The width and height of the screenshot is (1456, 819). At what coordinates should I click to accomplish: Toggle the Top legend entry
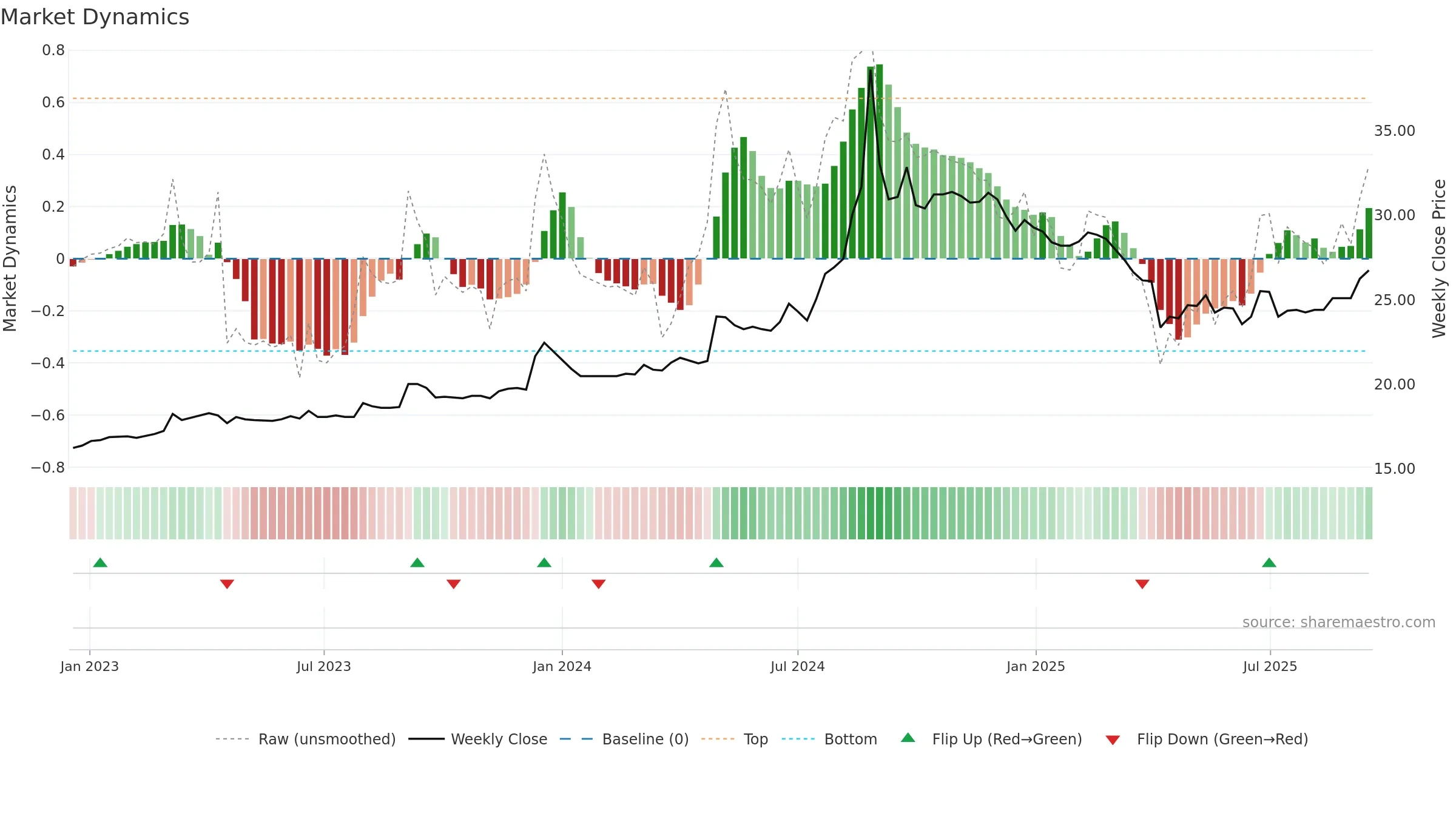point(734,739)
